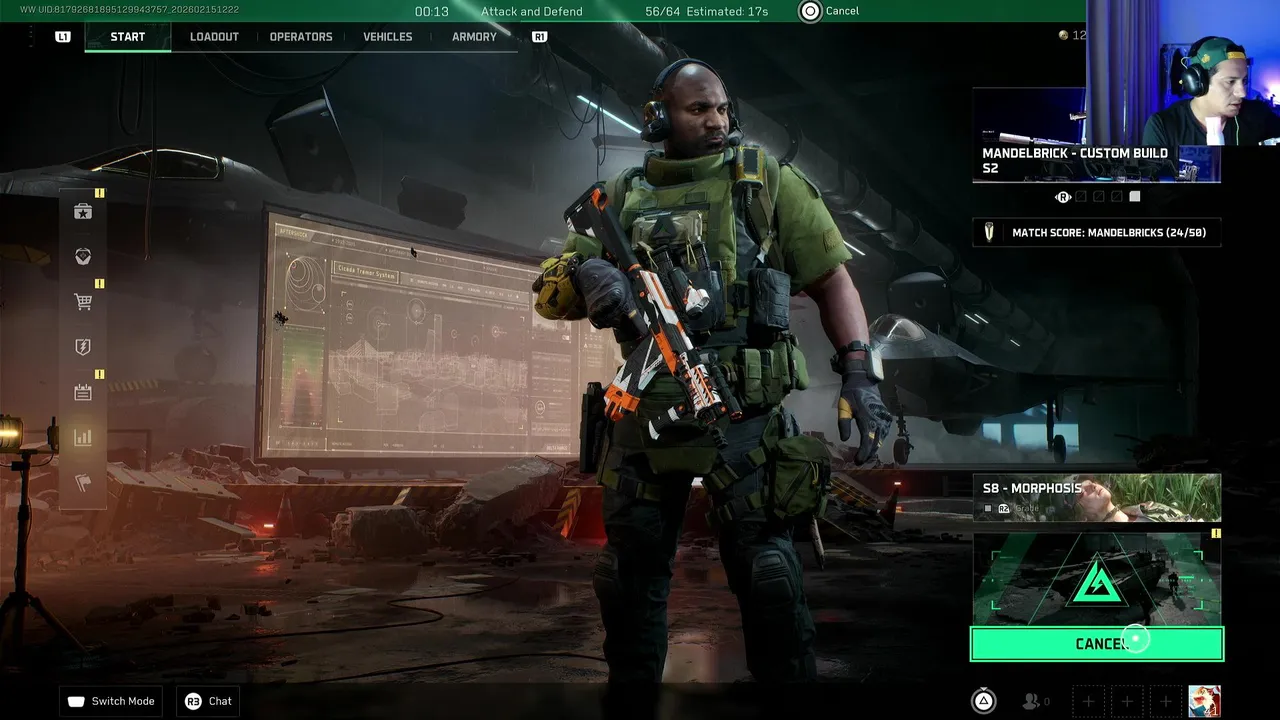Screen dimensions: 1280x720
Task: Open the friends list icon showing 0
Action: pyautogui.click(x=1035, y=701)
